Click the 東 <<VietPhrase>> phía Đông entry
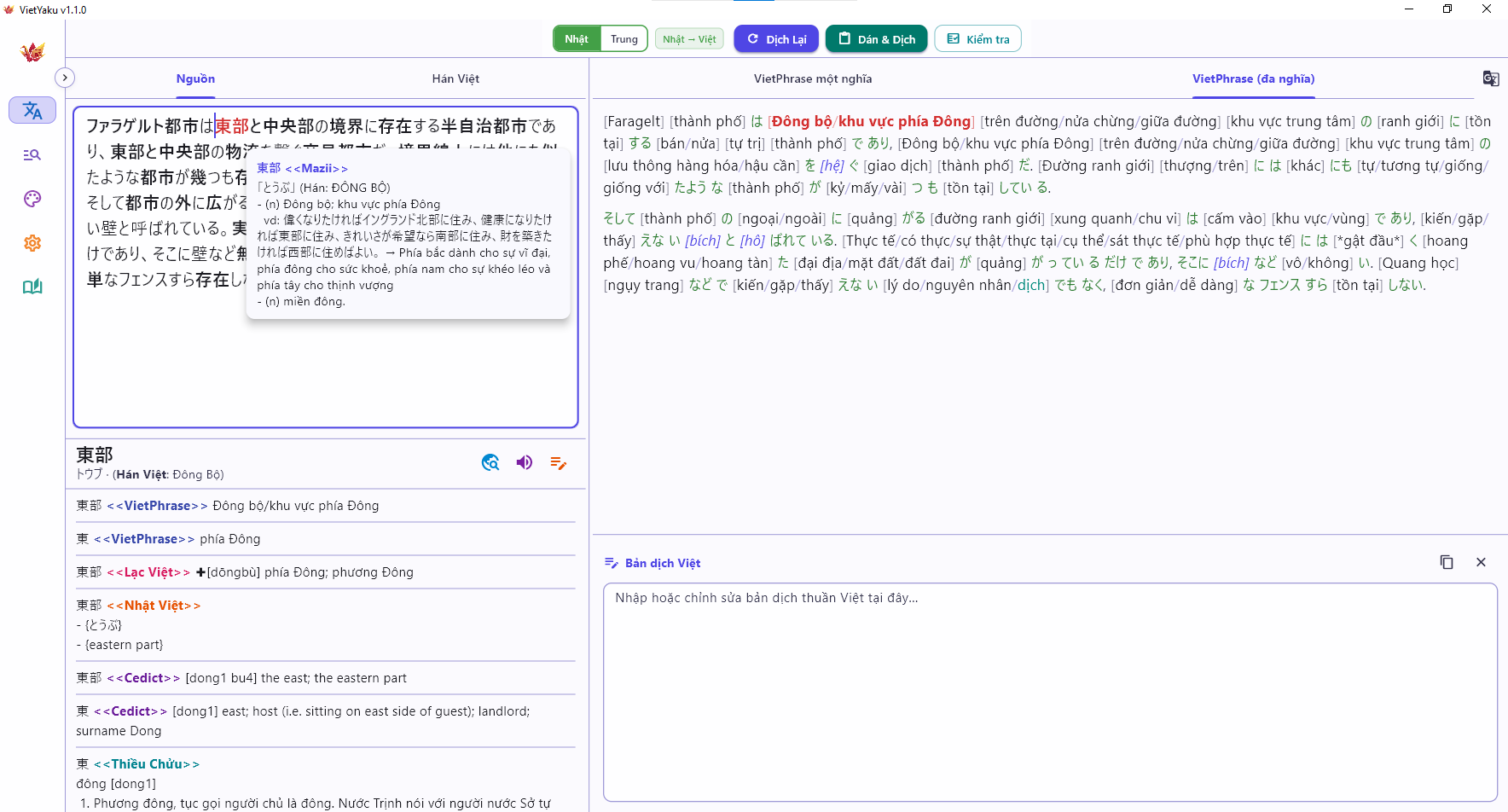 (x=325, y=539)
